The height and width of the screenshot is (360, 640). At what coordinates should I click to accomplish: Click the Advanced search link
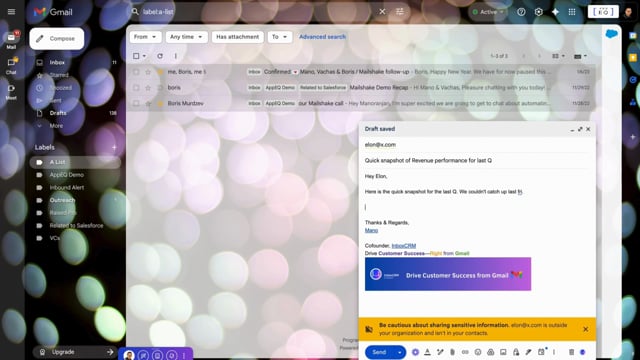[x=322, y=37]
